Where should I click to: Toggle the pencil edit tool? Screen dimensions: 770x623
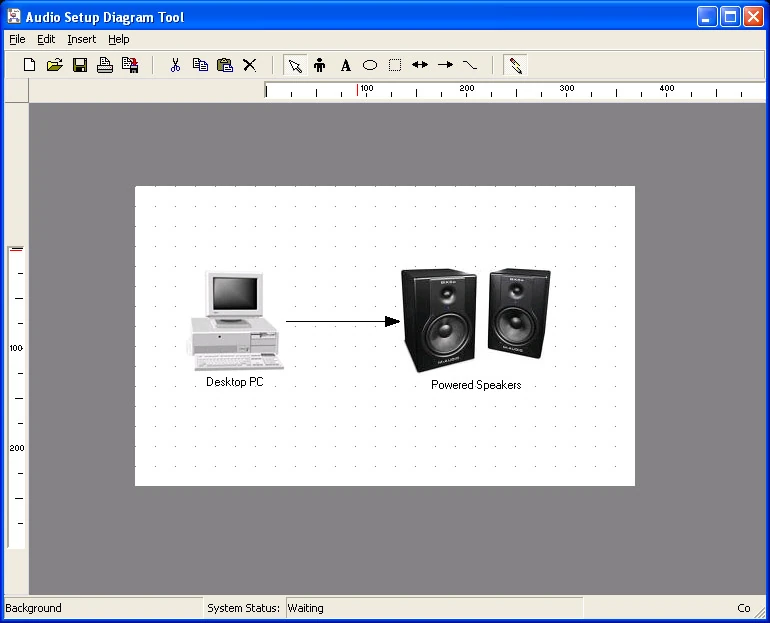pyautogui.click(x=515, y=65)
